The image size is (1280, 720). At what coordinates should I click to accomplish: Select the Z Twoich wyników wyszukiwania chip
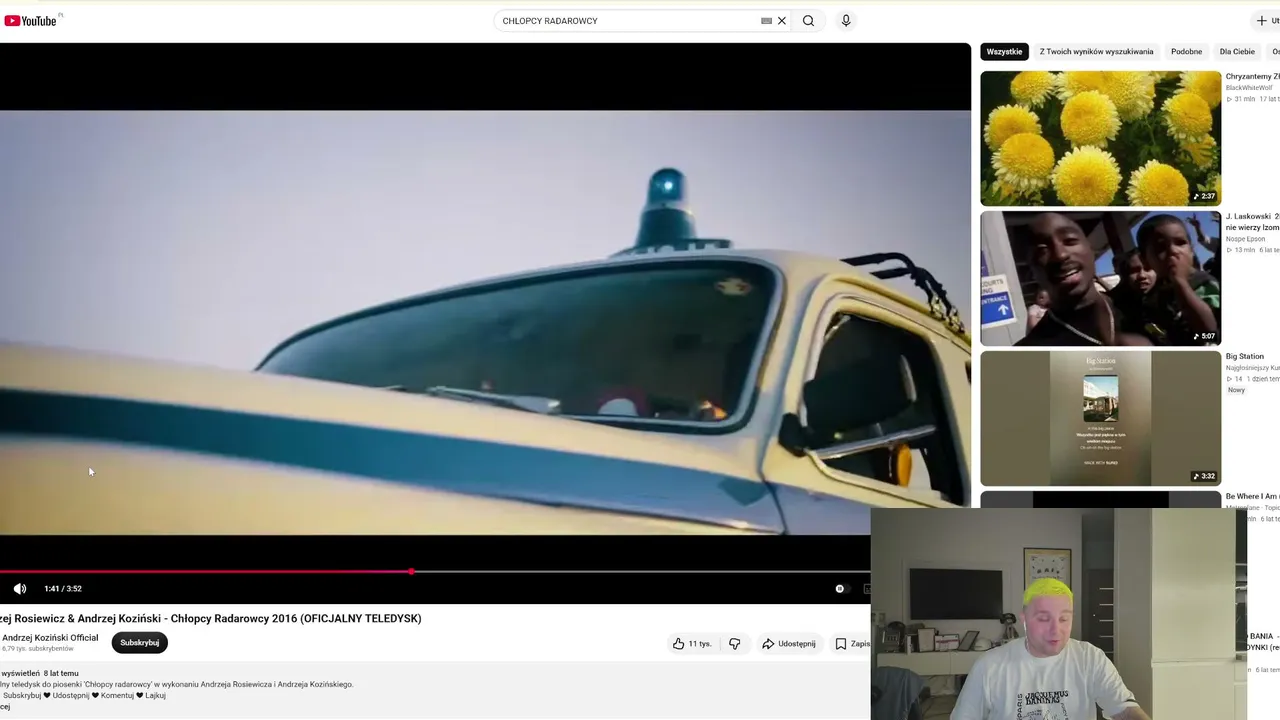[x=1096, y=52]
